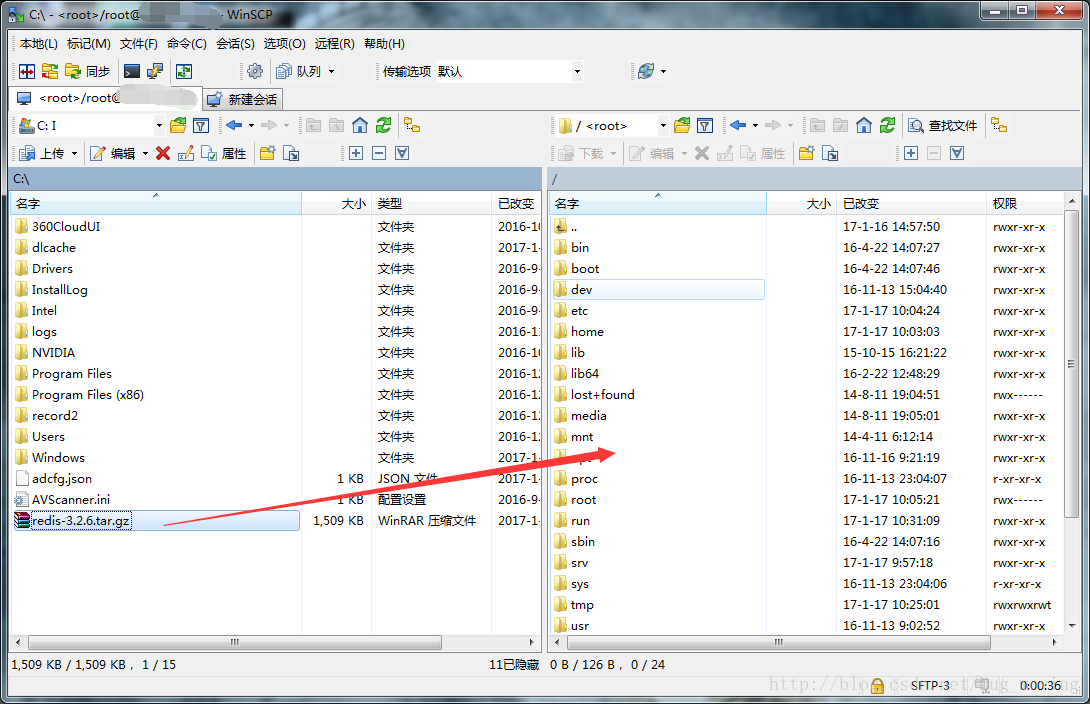Open the 选项(O) menu
The height and width of the screenshot is (704, 1090).
284,44
